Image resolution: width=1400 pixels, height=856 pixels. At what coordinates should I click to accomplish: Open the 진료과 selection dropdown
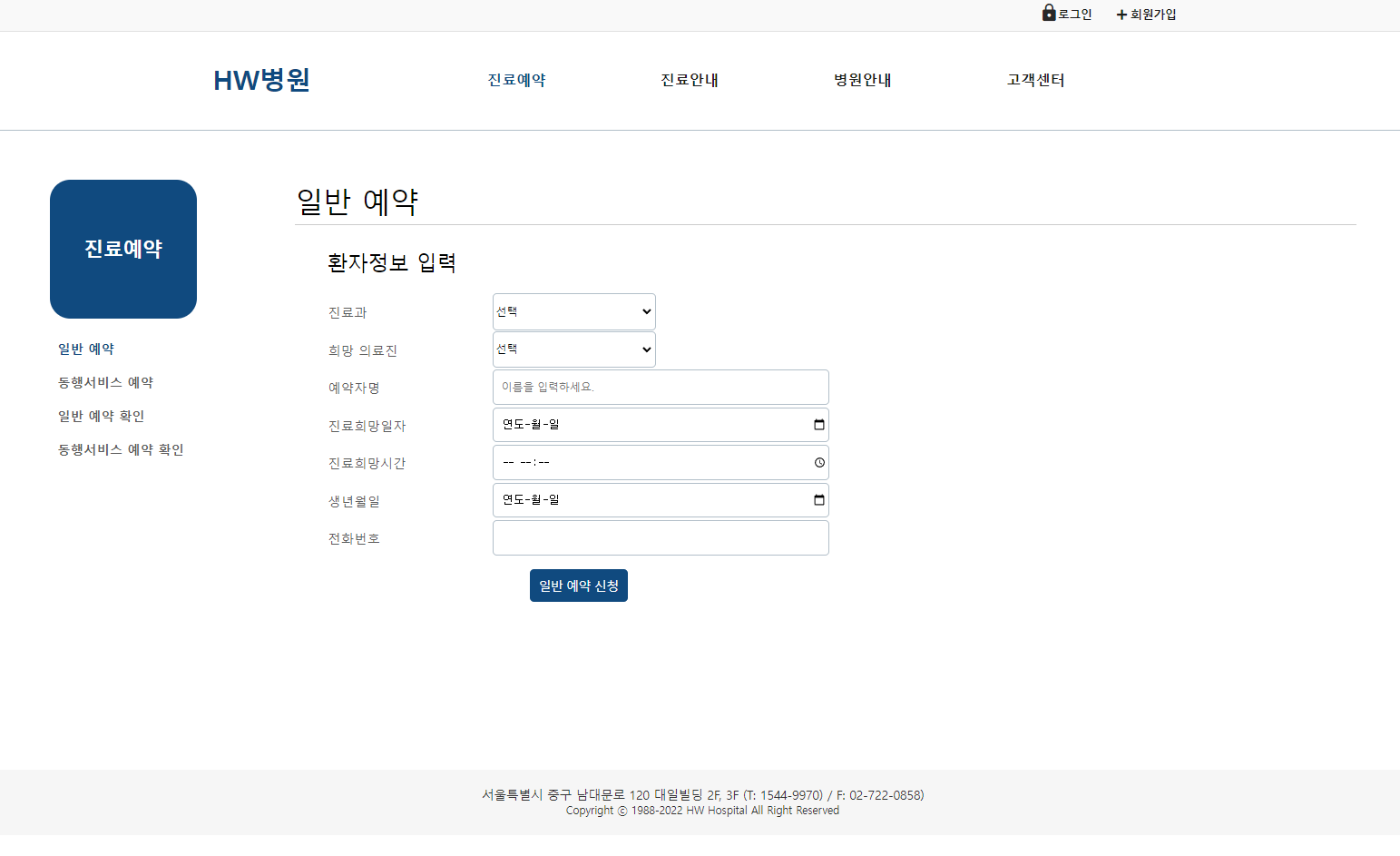(573, 311)
